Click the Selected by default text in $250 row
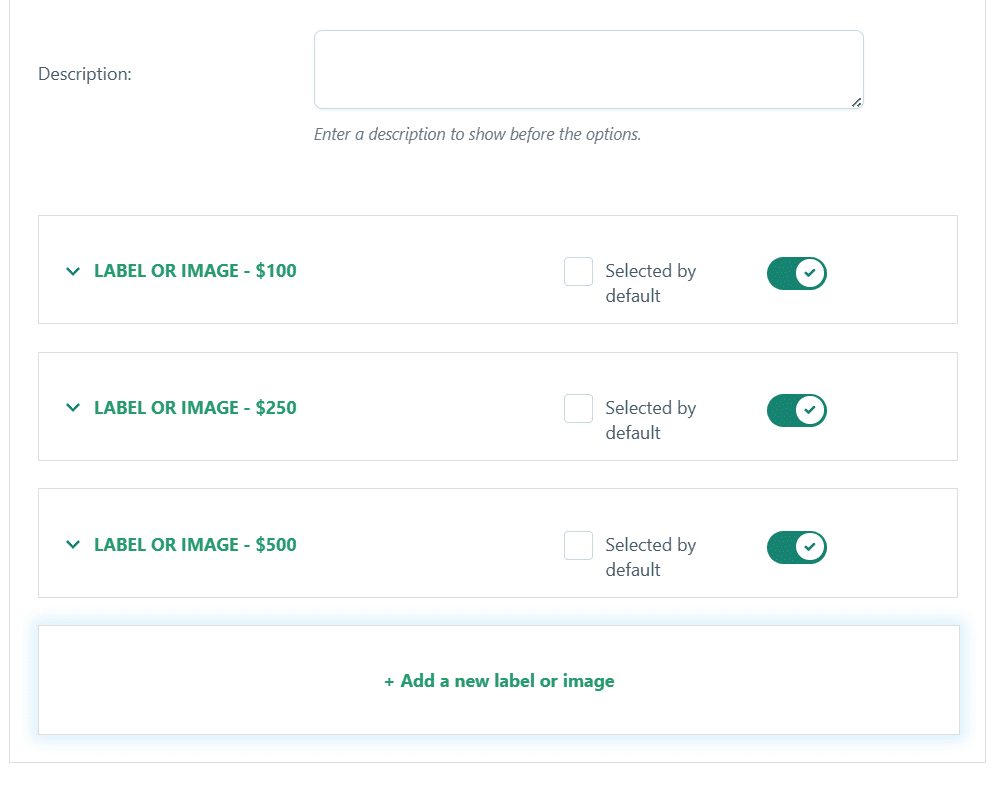The width and height of the screenshot is (1001, 796). pos(651,420)
